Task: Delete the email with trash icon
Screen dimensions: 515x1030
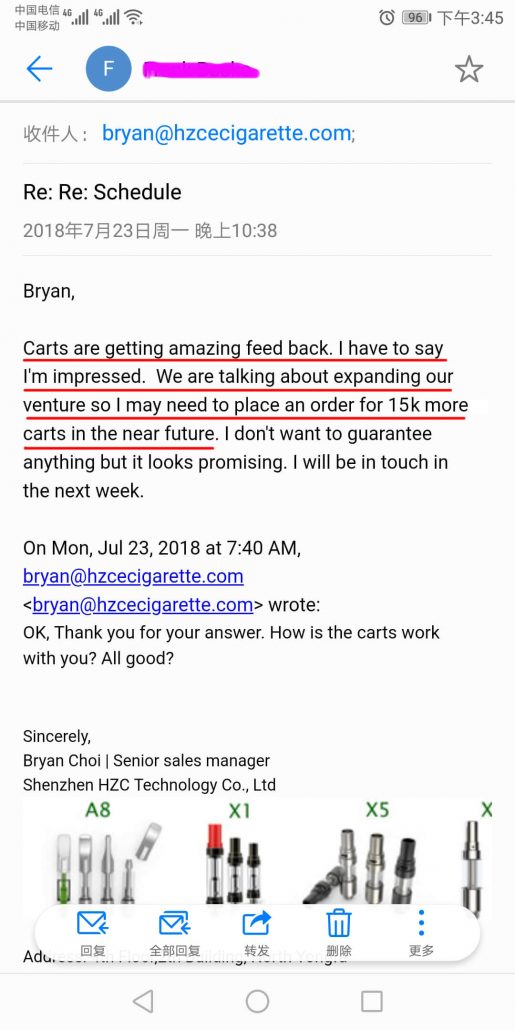Action: click(339, 933)
